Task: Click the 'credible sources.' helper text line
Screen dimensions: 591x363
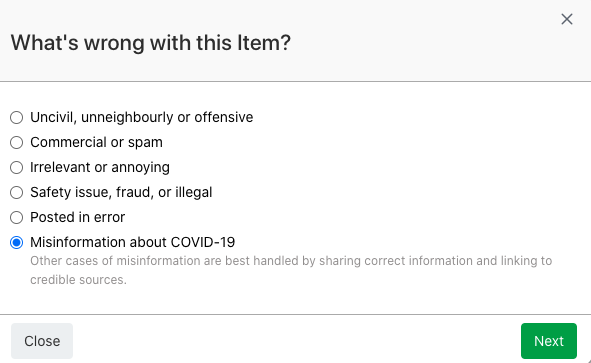Action: [78, 280]
